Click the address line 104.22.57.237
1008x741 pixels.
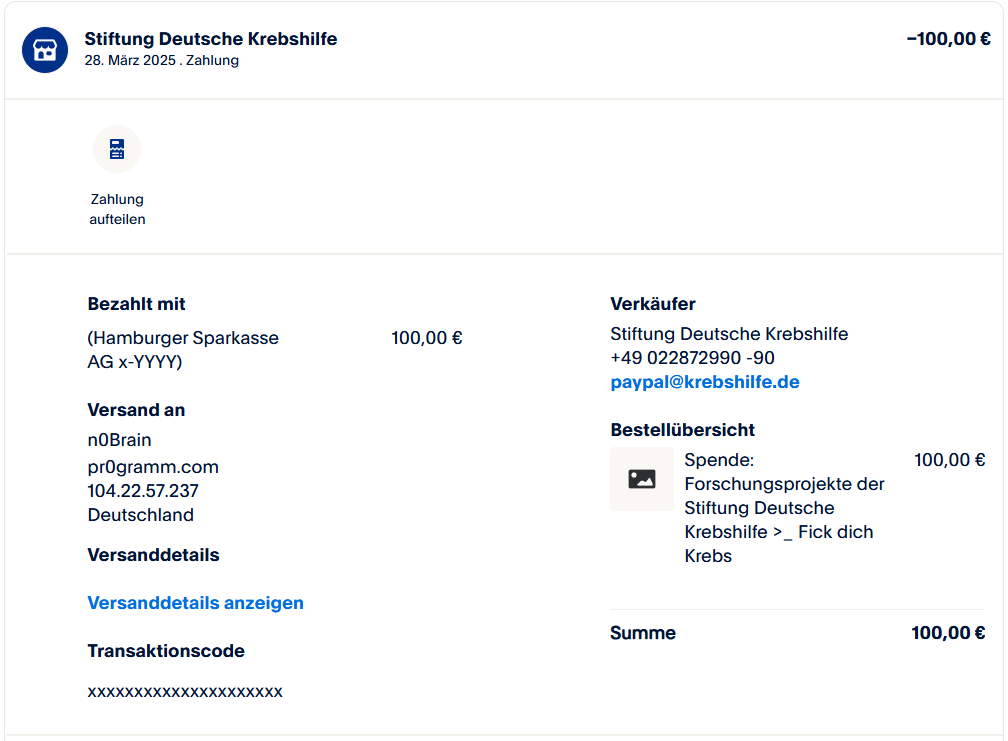pos(143,491)
